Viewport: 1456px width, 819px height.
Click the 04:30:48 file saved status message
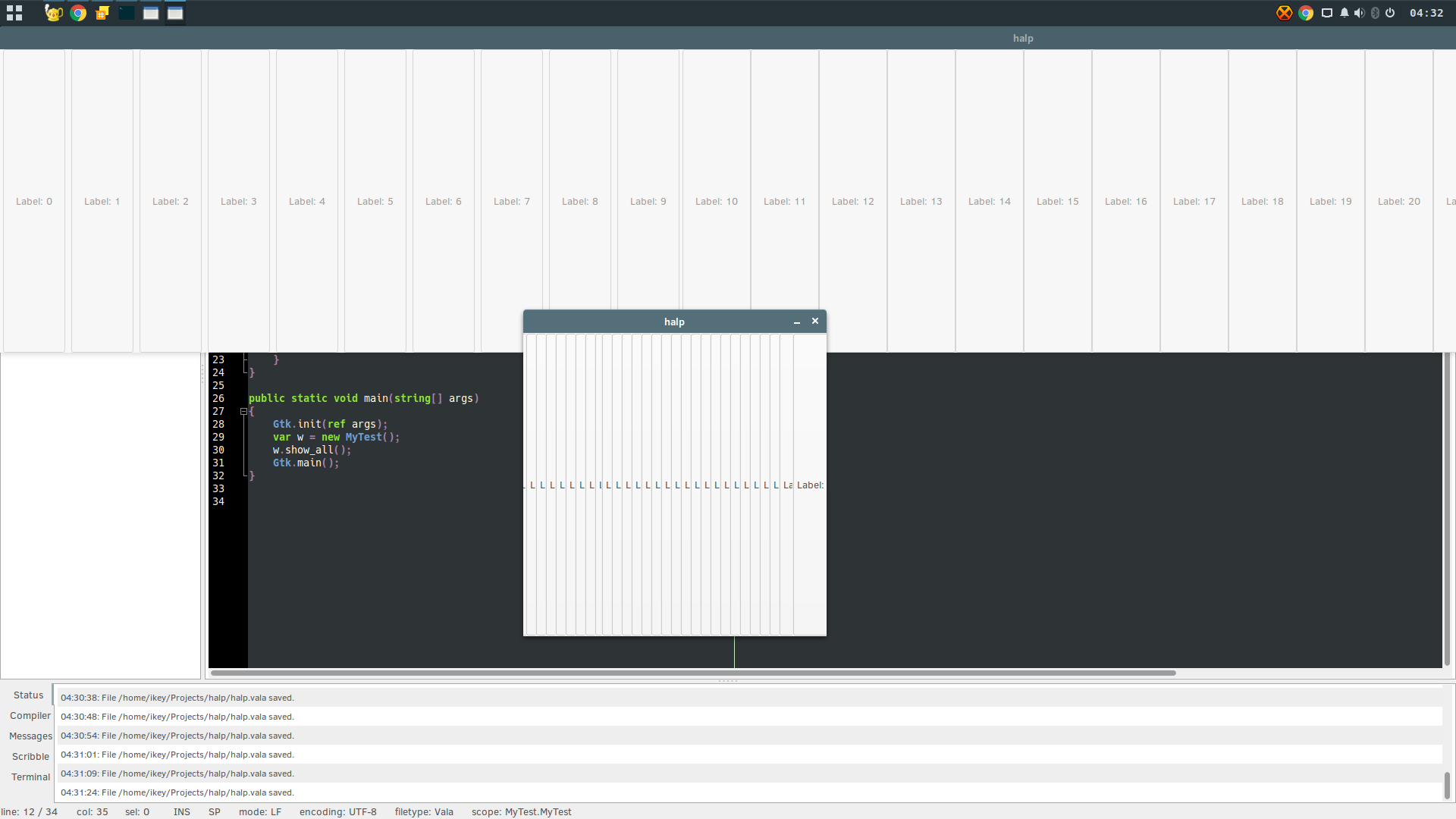pyautogui.click(x=751, y=717)
